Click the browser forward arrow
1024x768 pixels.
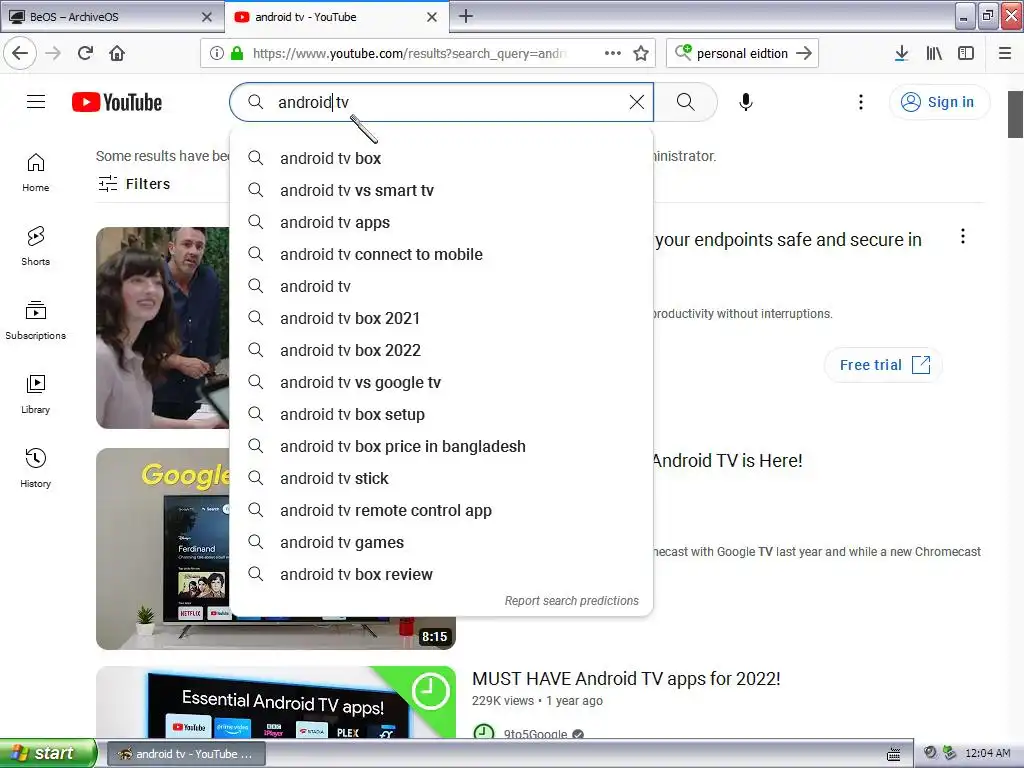coord(53,53)
